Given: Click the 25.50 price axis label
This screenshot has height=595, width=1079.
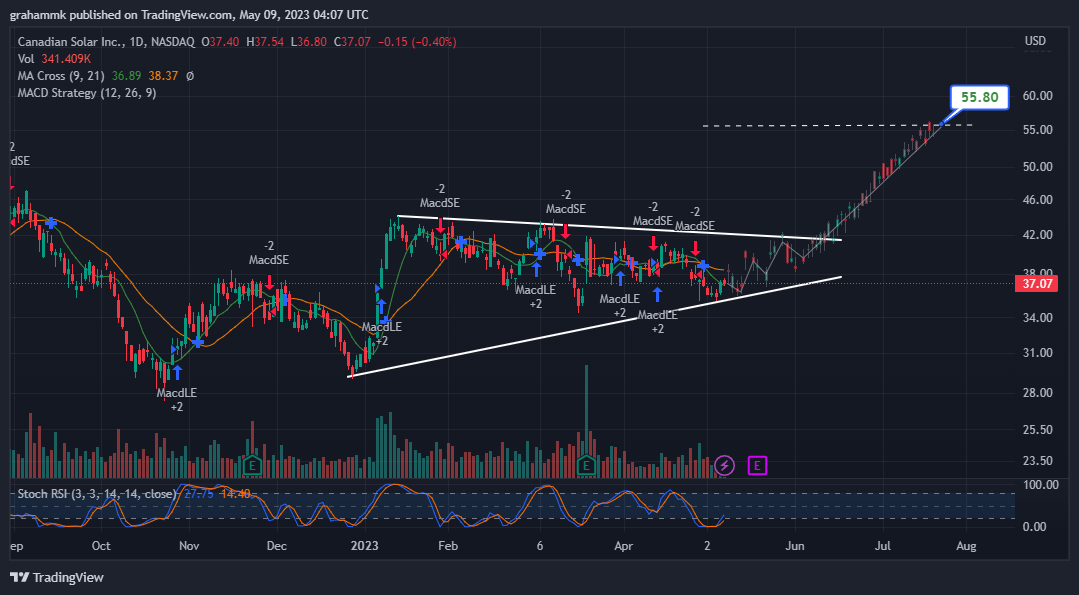Looking at the screenshot, I should pos(1037,430).
